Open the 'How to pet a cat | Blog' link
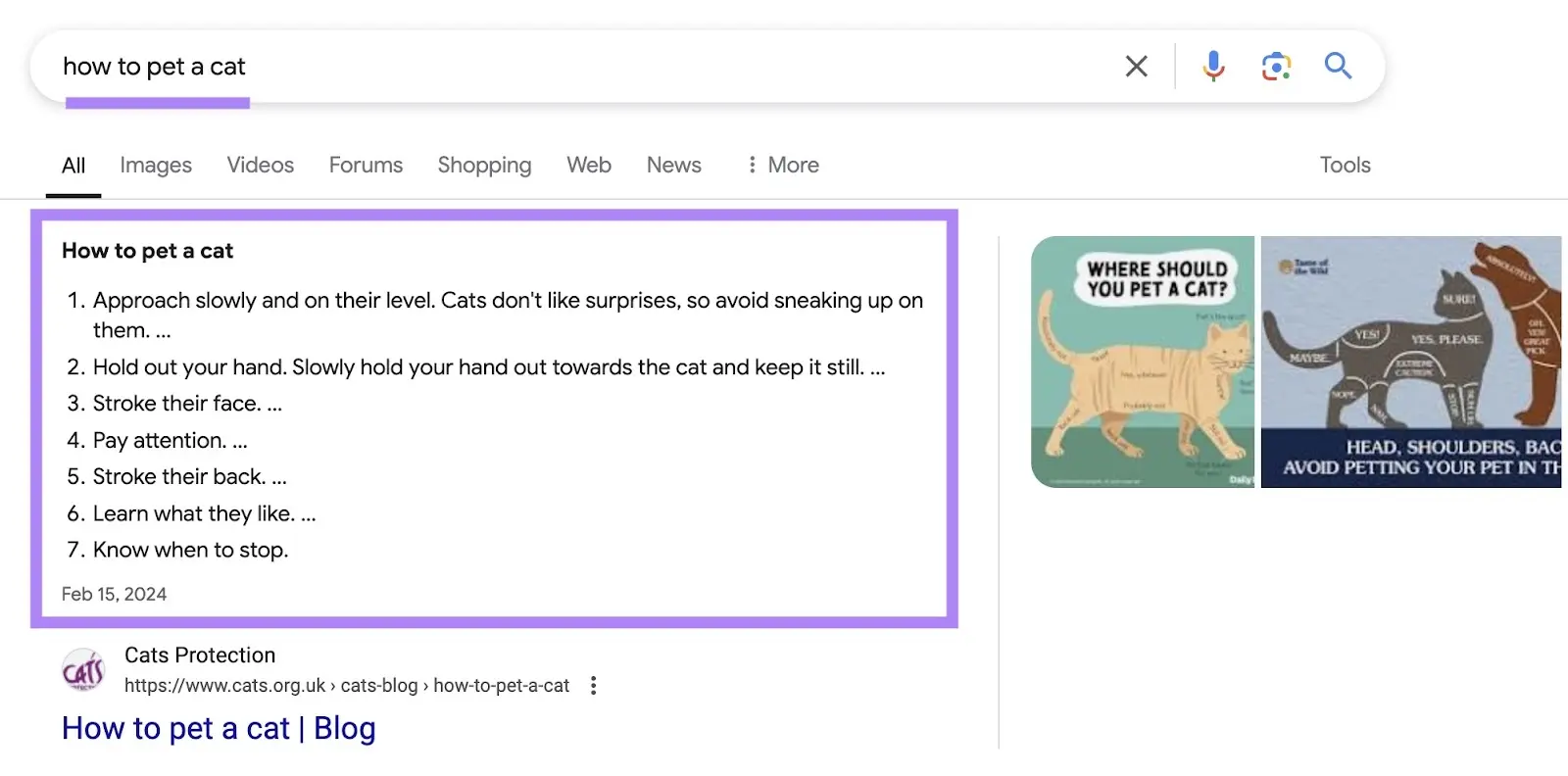1568x776 pixels. click(219, 728)
